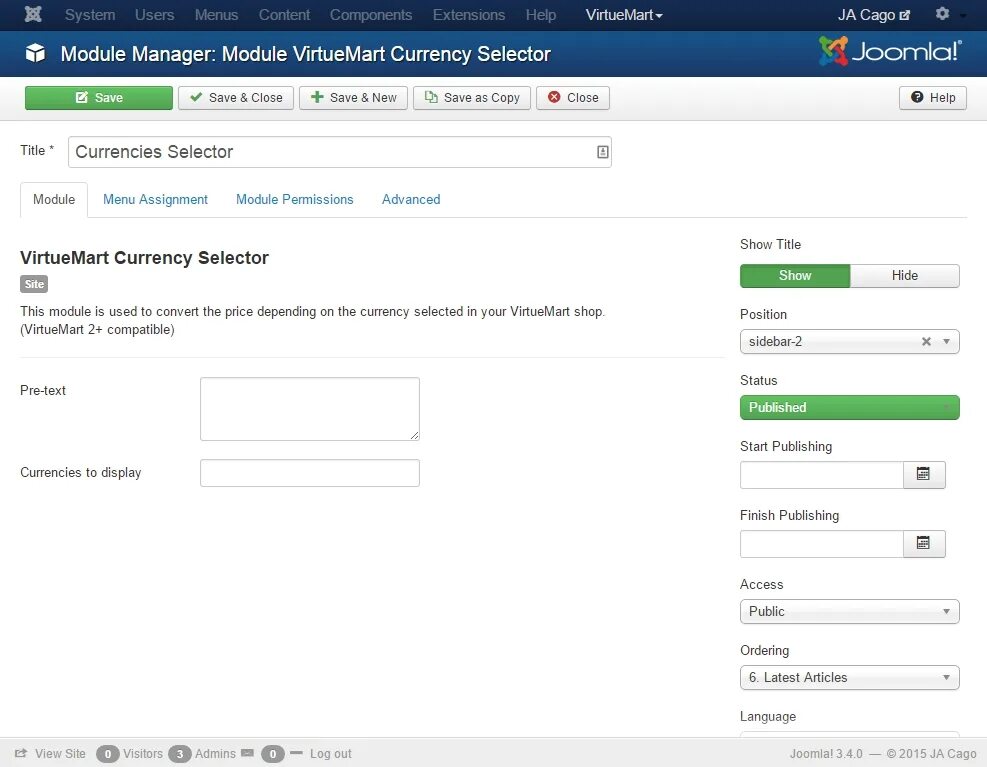Click the toolbar Help button
This screenshot has width=987, height=767.
point(933,98)
